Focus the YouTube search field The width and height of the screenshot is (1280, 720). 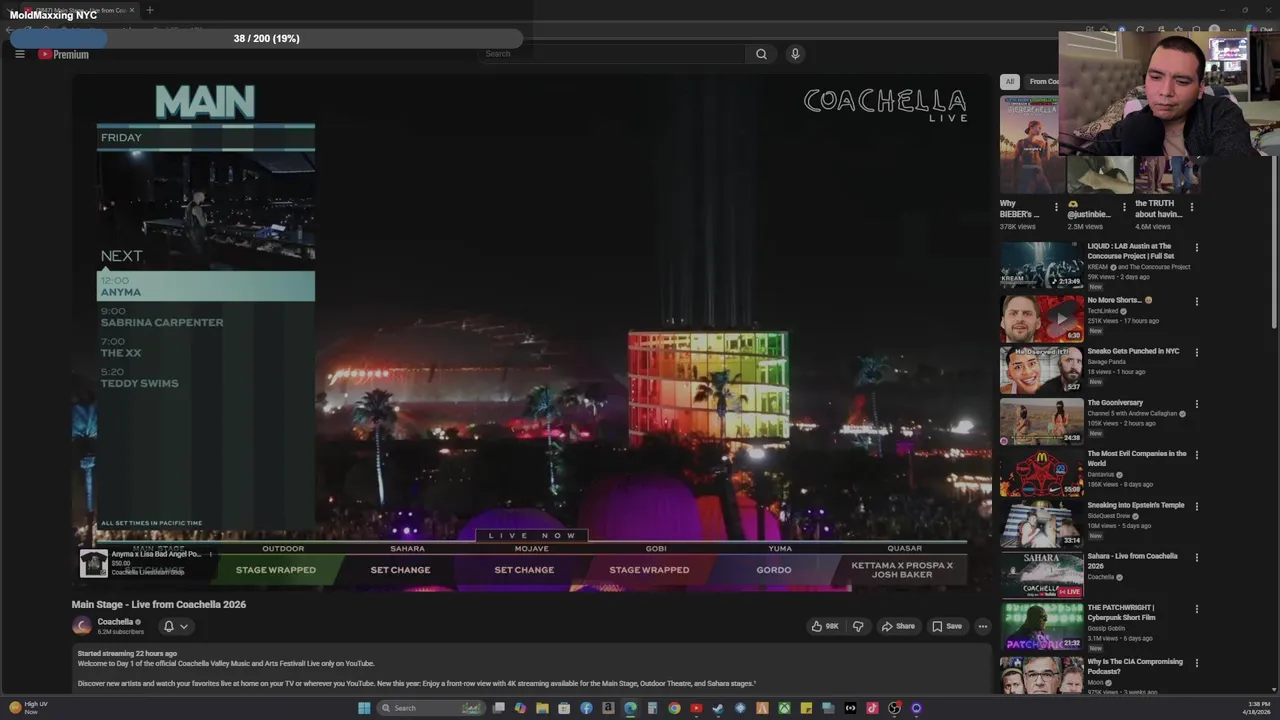tap(612, 54)
